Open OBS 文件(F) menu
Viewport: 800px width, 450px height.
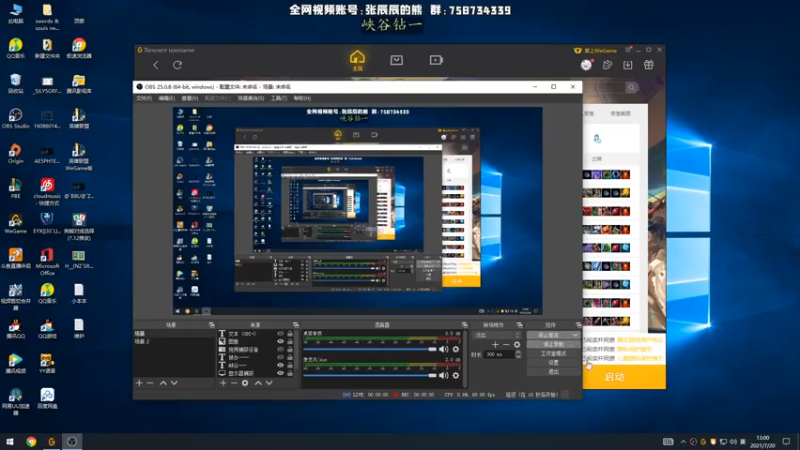(x=144, y=98)
